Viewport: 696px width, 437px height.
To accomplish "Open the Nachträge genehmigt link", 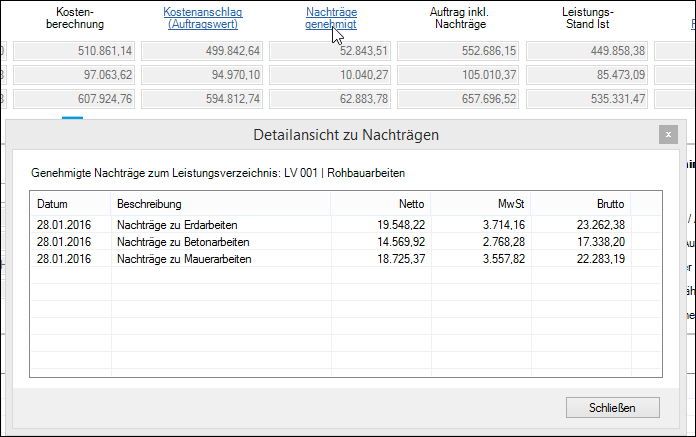I will (x=331, y=18).
